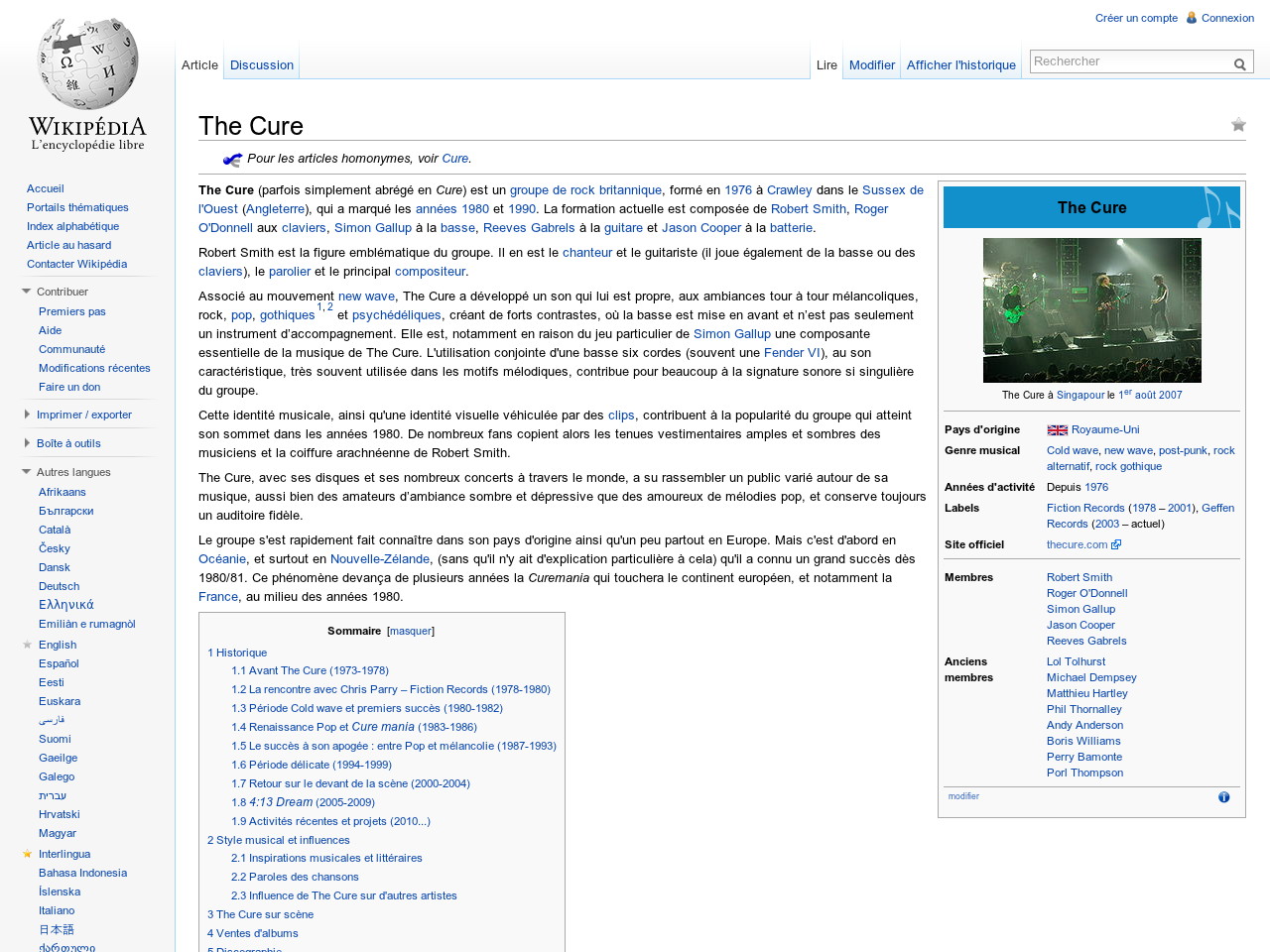The image size is (1270, 952).
Task: Click the featured article star icon
Action: click(x=1238, y=125)
